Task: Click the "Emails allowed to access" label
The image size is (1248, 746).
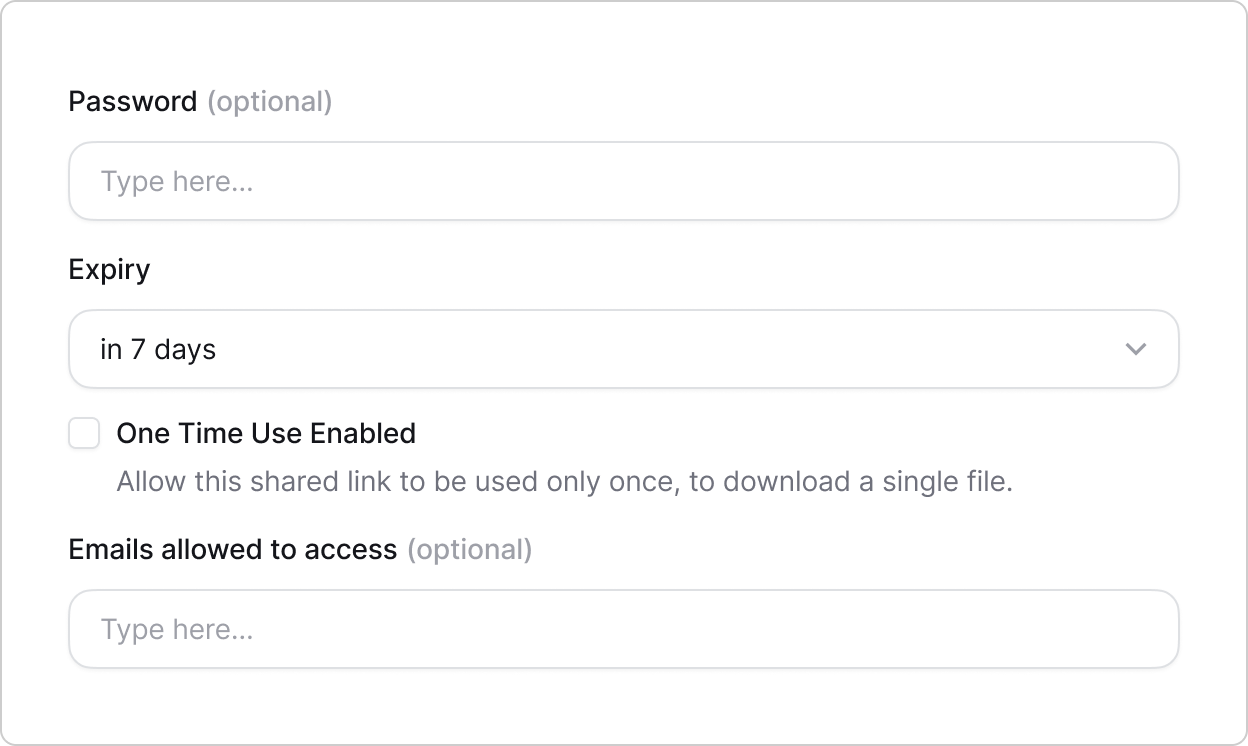Action: pos(233,549)
